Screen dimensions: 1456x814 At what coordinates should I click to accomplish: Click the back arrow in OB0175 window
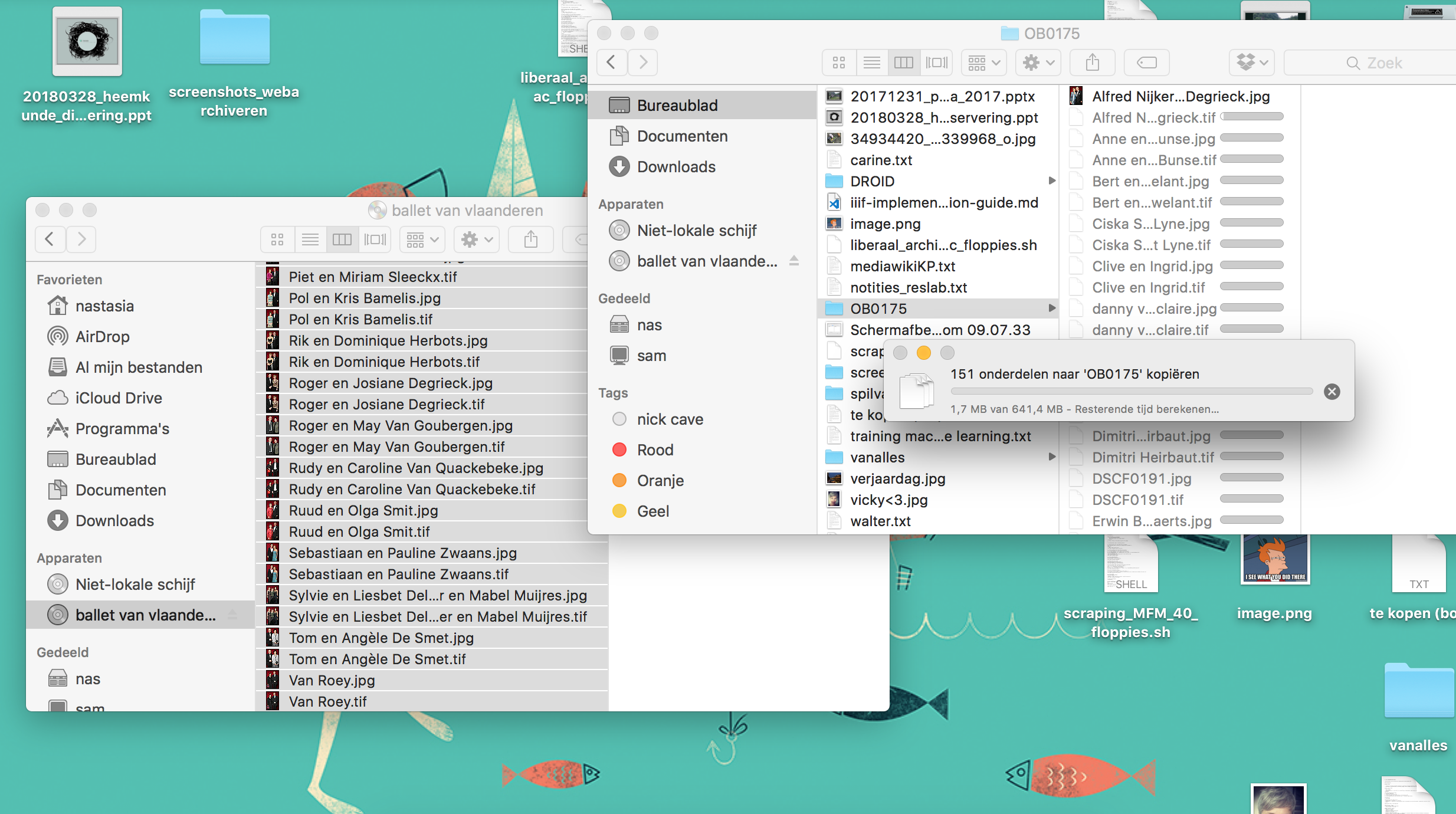click(x=612, y=63)
